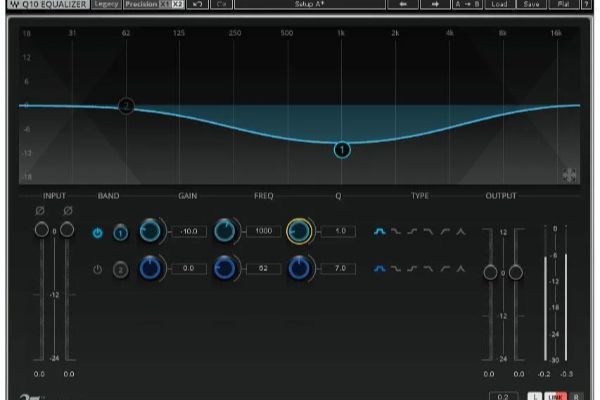Select band 1 node on the EQ curve
The height and width of the screenshot is (400, 600).
[342, 150]
